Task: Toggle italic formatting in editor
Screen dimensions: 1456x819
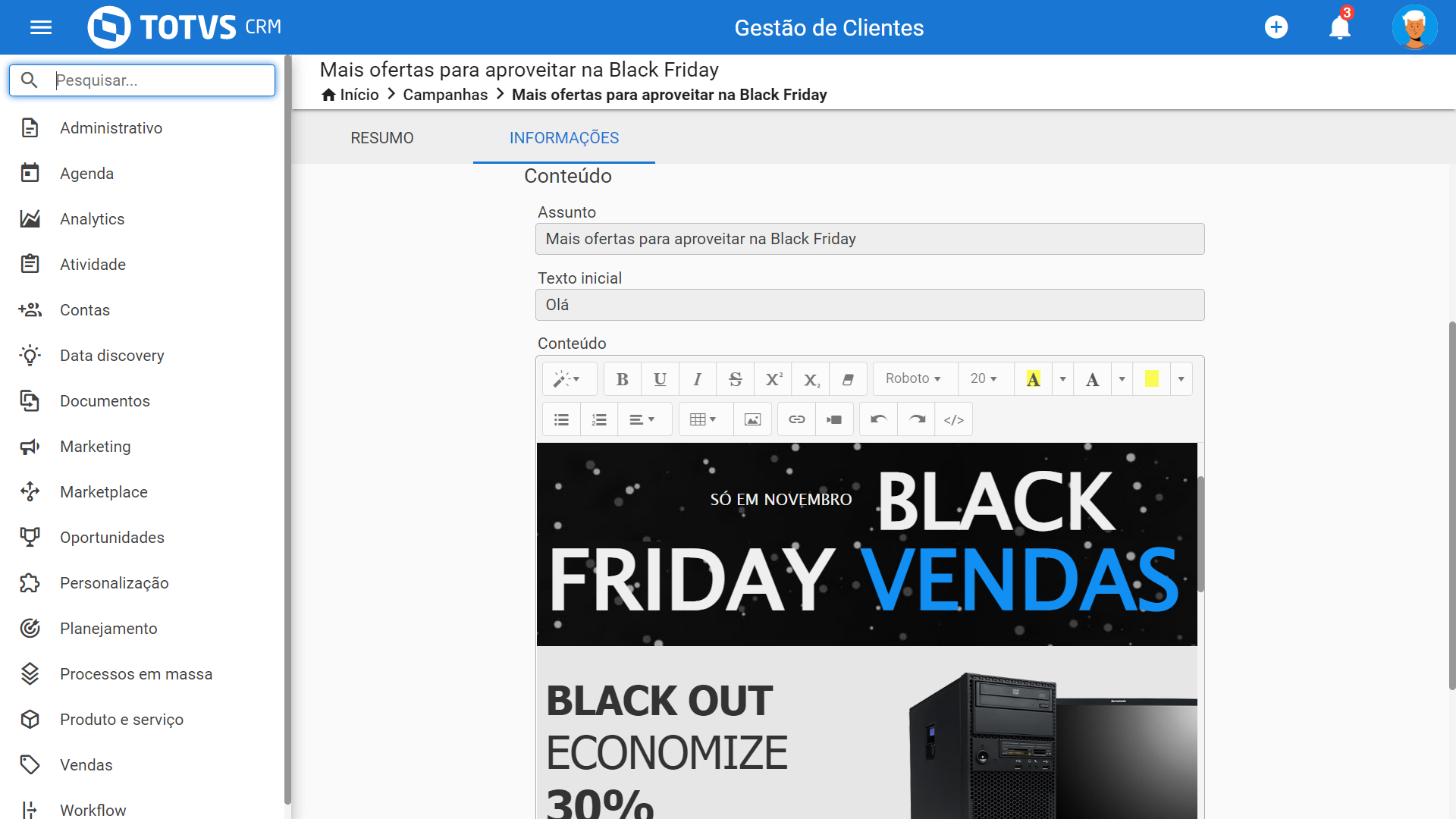Action: [698, 379]
